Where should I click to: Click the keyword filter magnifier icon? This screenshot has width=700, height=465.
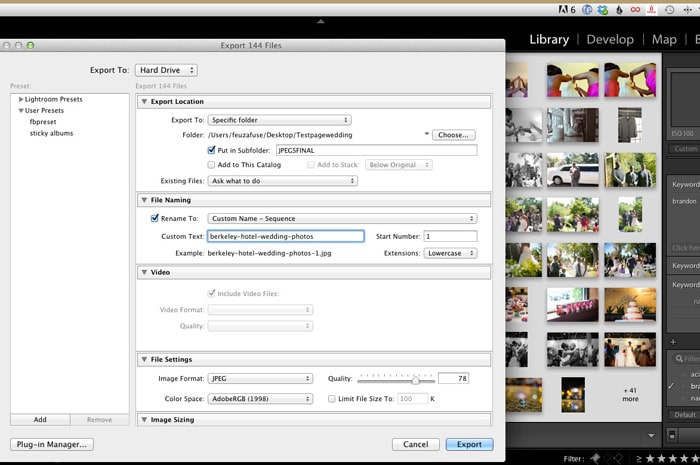point(679,358)
